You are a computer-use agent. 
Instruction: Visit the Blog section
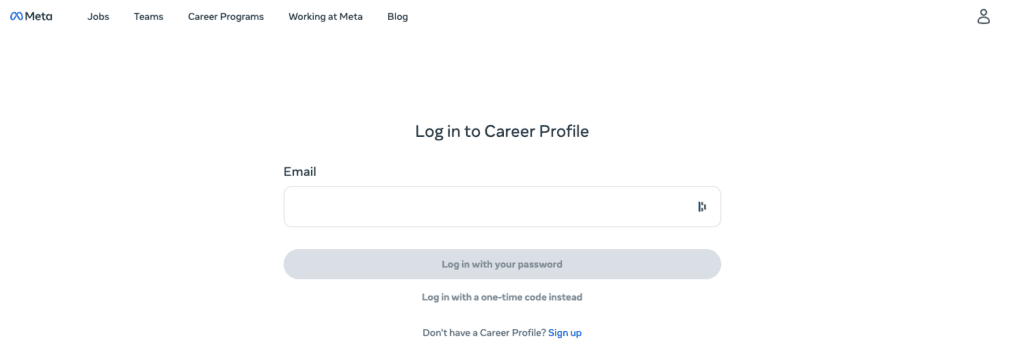pos(398,17)
